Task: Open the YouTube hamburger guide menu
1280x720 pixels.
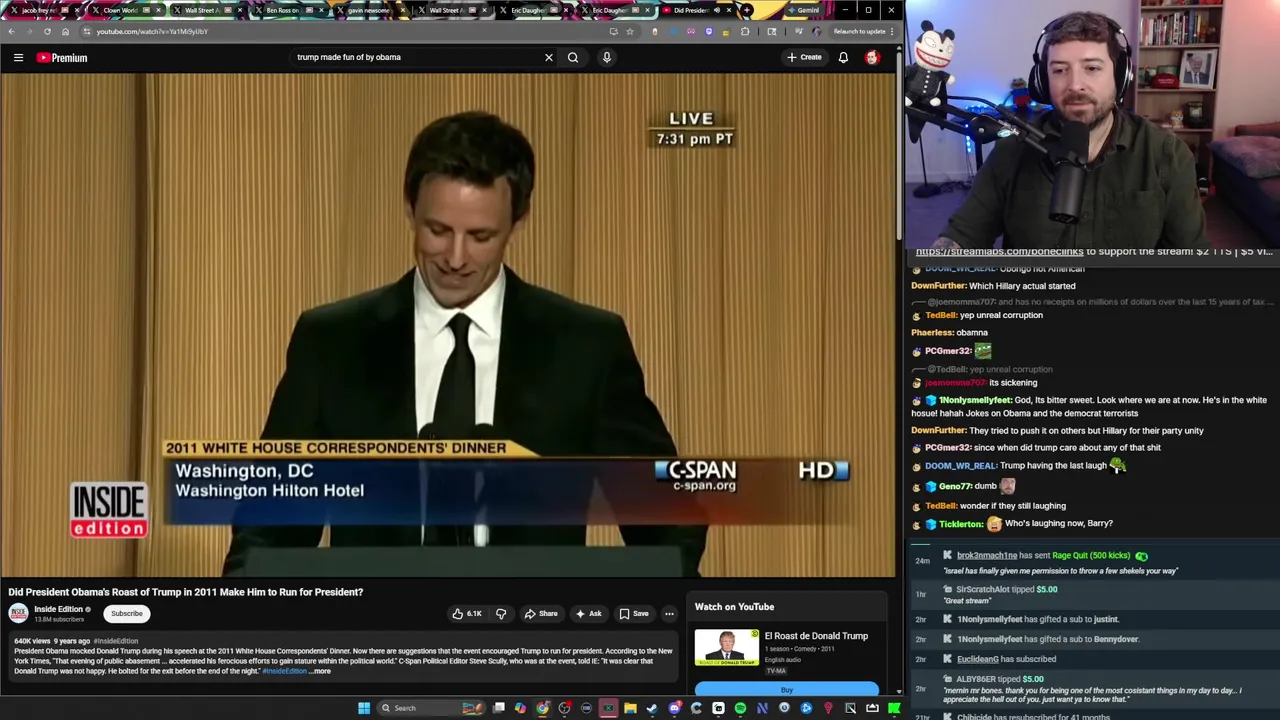Action: click(x=18, y=57)
